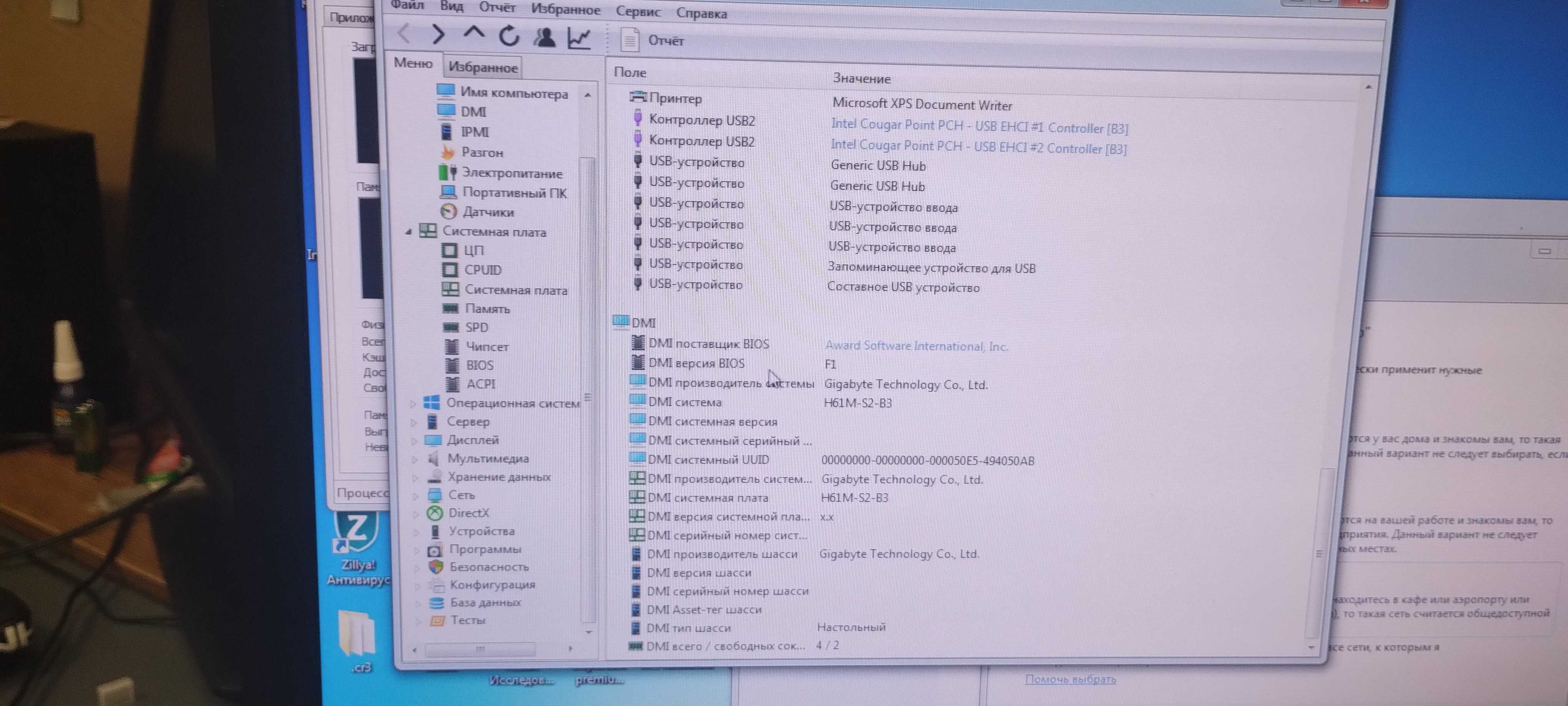
Task: Expand the Операционная система node
Action: coord(413,403)
